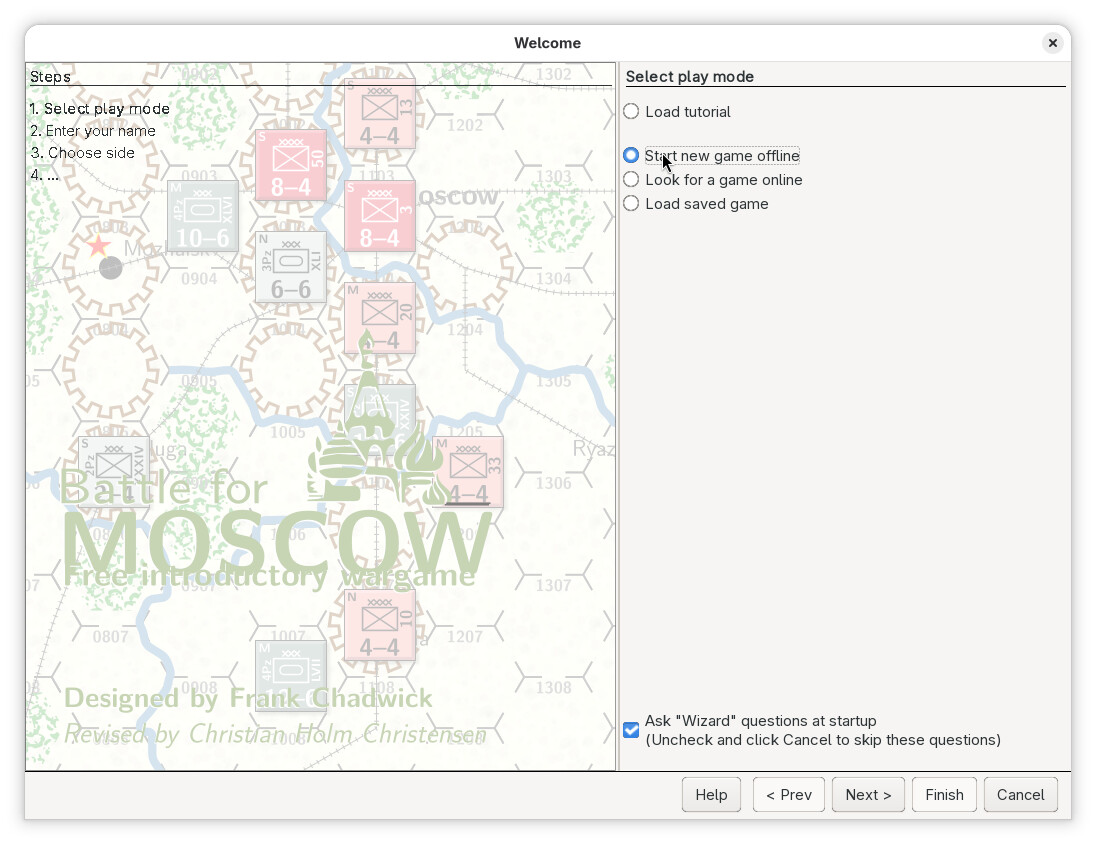Choose the Load saved game option
Image resolution: width=1096 pixels, height=844 pixels.
(631, 204)
